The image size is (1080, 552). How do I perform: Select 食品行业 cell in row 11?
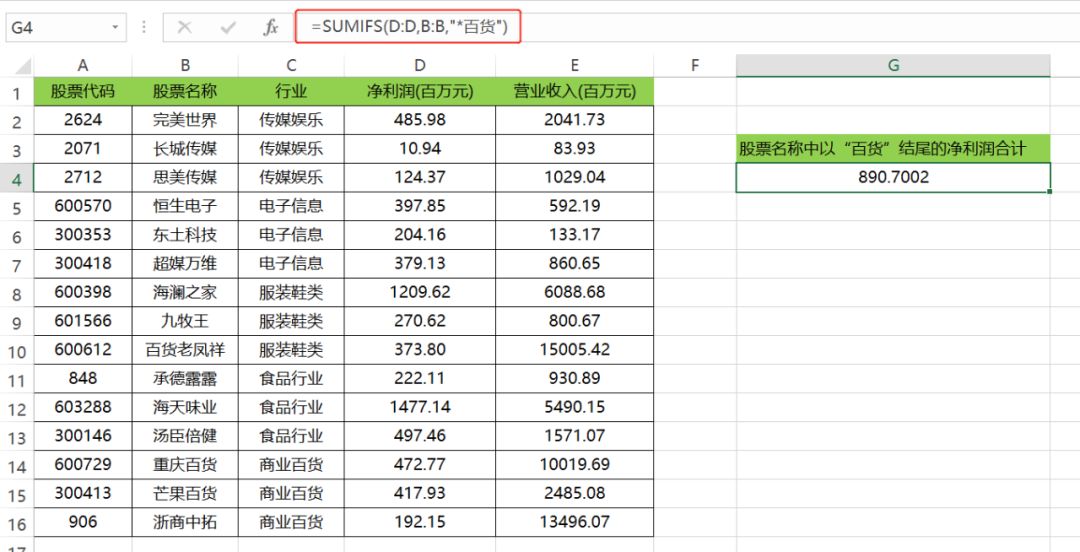pyautogui.click(x=291, y=378)
